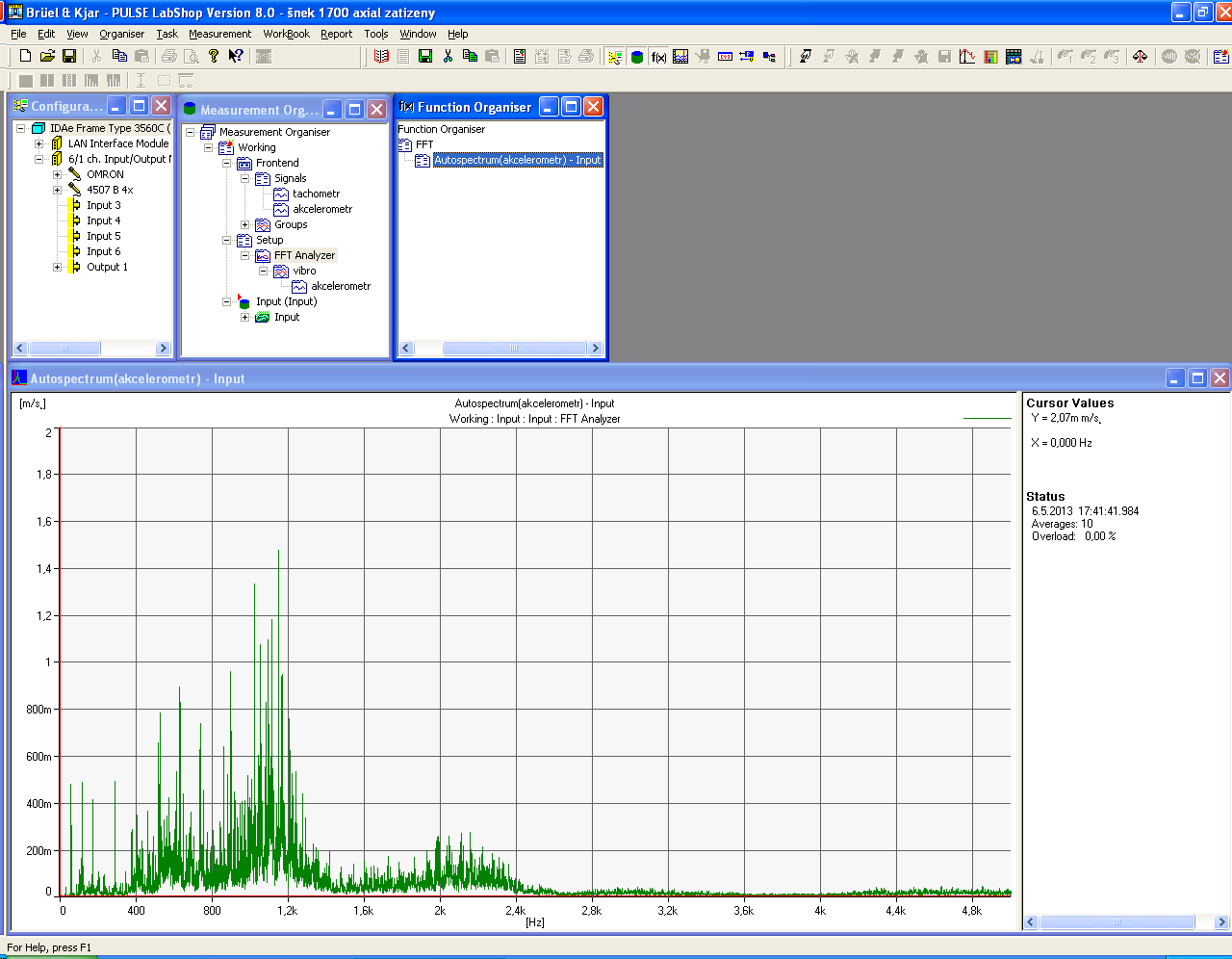
Task: Click the Activate template pen icon
Action: click(806, 57)
